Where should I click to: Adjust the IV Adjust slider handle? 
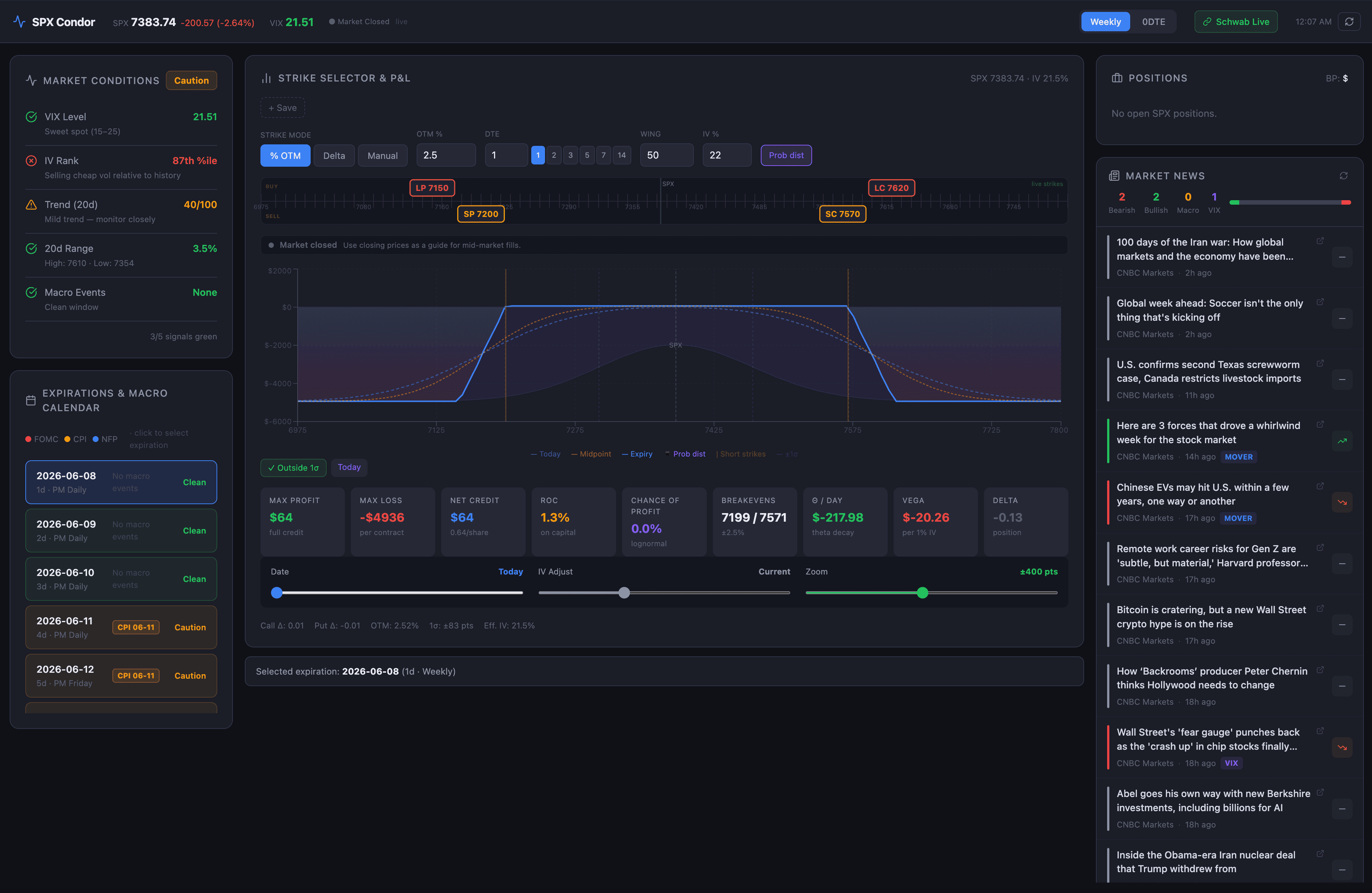point(624,593)
